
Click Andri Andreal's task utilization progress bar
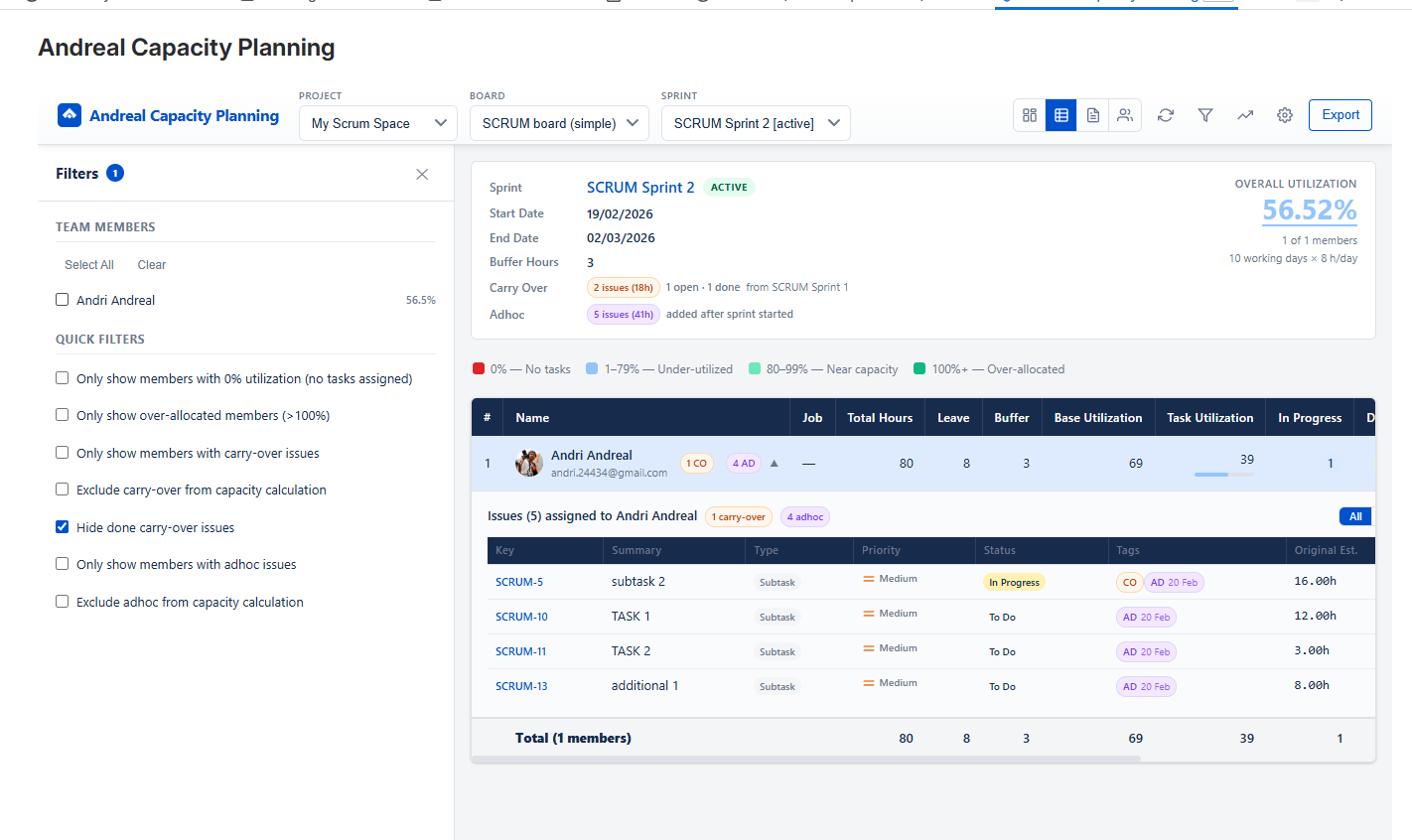[1223, 474]
